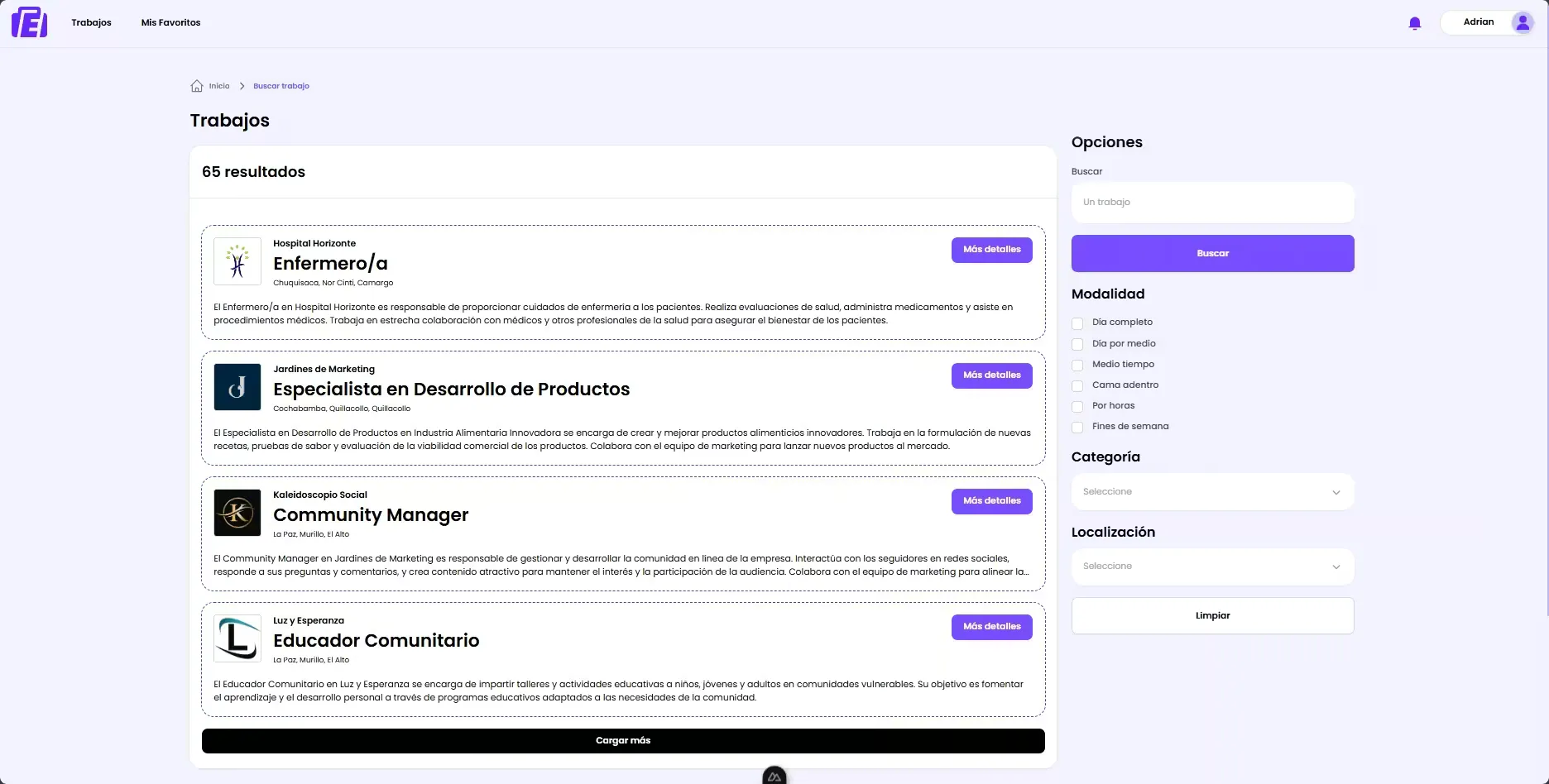1549x784 pixels.
Task: Open the Categoría dropdown
Action: pyautogui.click(x=1212, y=491)
